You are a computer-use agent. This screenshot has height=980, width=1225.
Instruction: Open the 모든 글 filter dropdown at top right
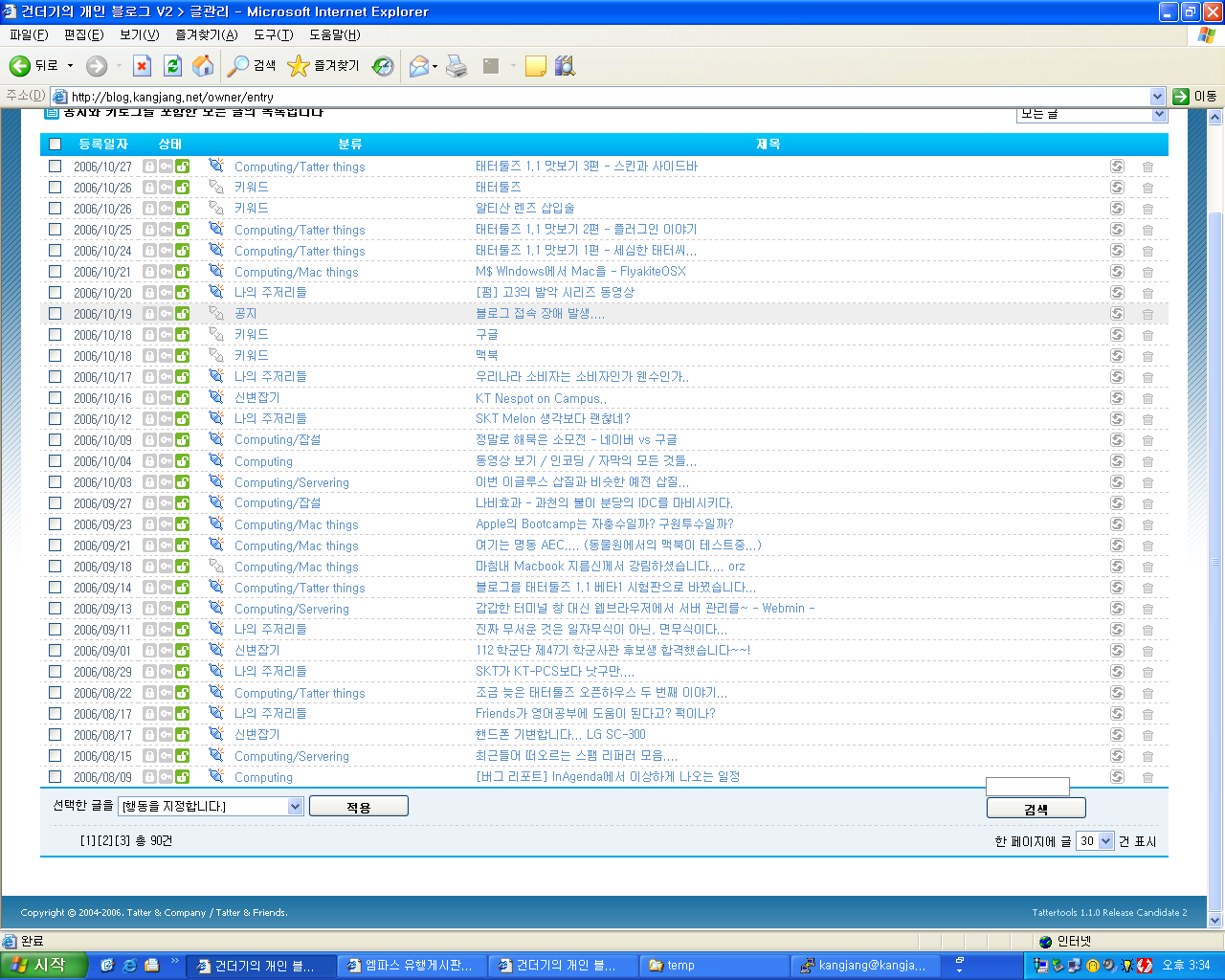coord(1091,113)
